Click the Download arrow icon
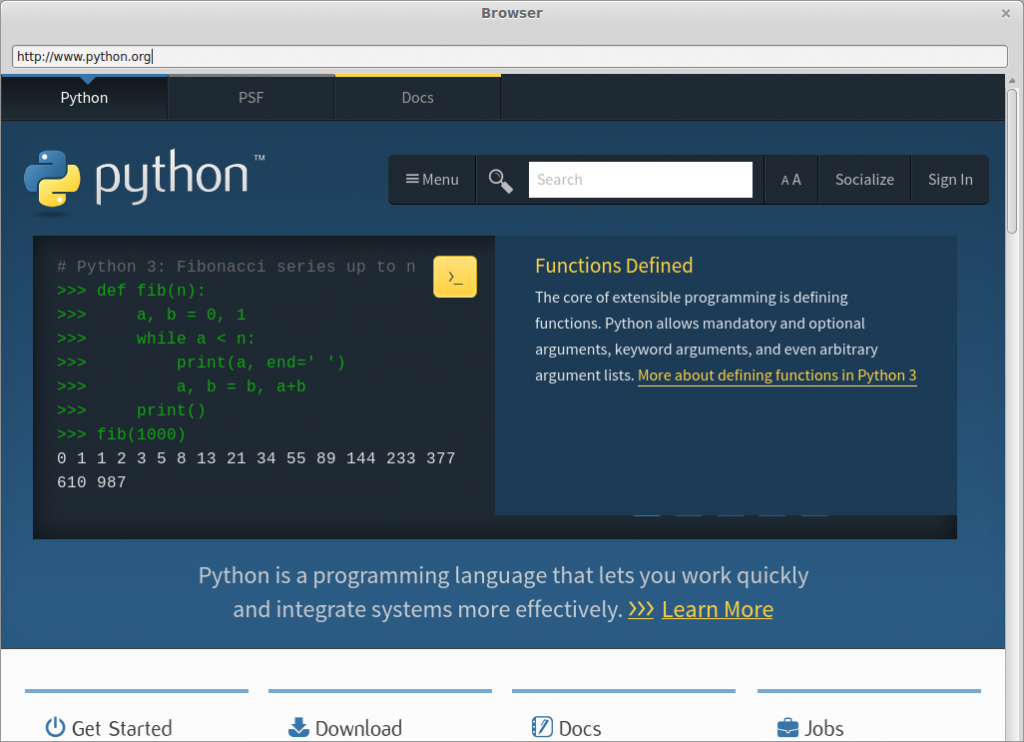This screenshot has height=742, width=1024. (x=298, y=728)
